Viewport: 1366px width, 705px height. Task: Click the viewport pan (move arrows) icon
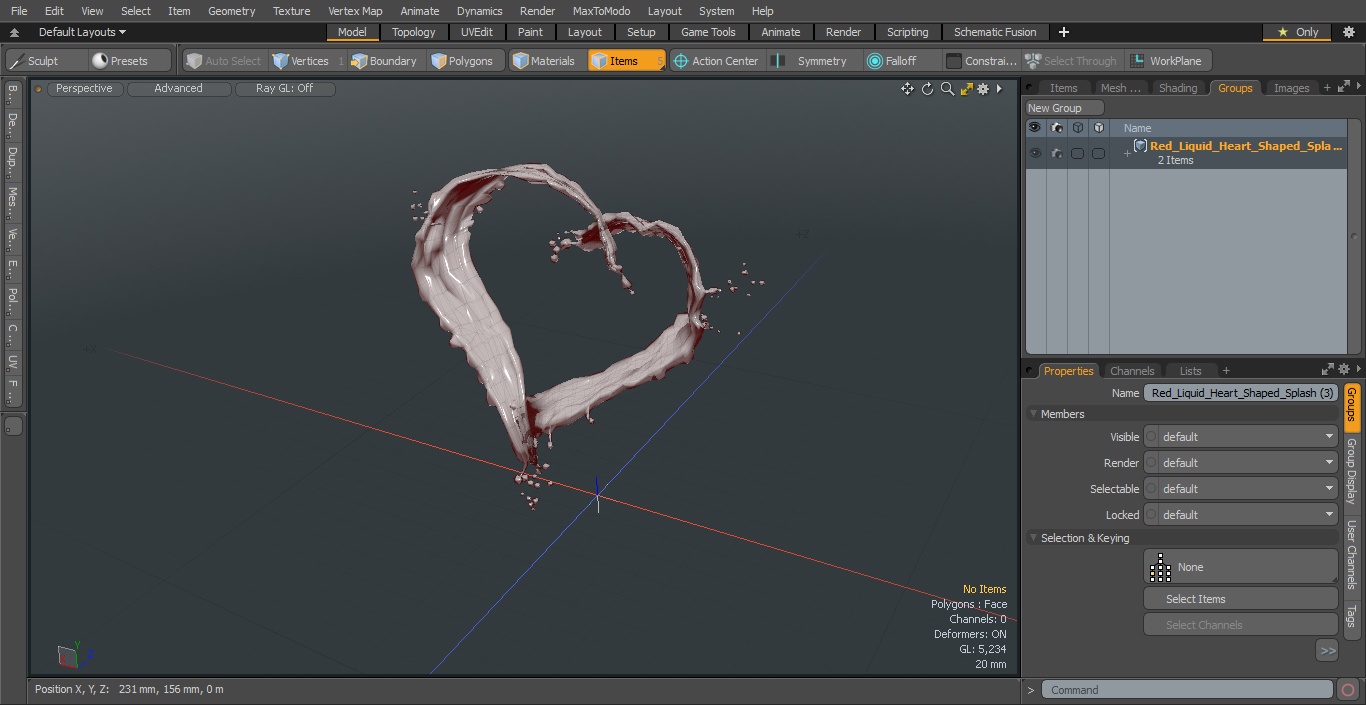coord(907,89)
